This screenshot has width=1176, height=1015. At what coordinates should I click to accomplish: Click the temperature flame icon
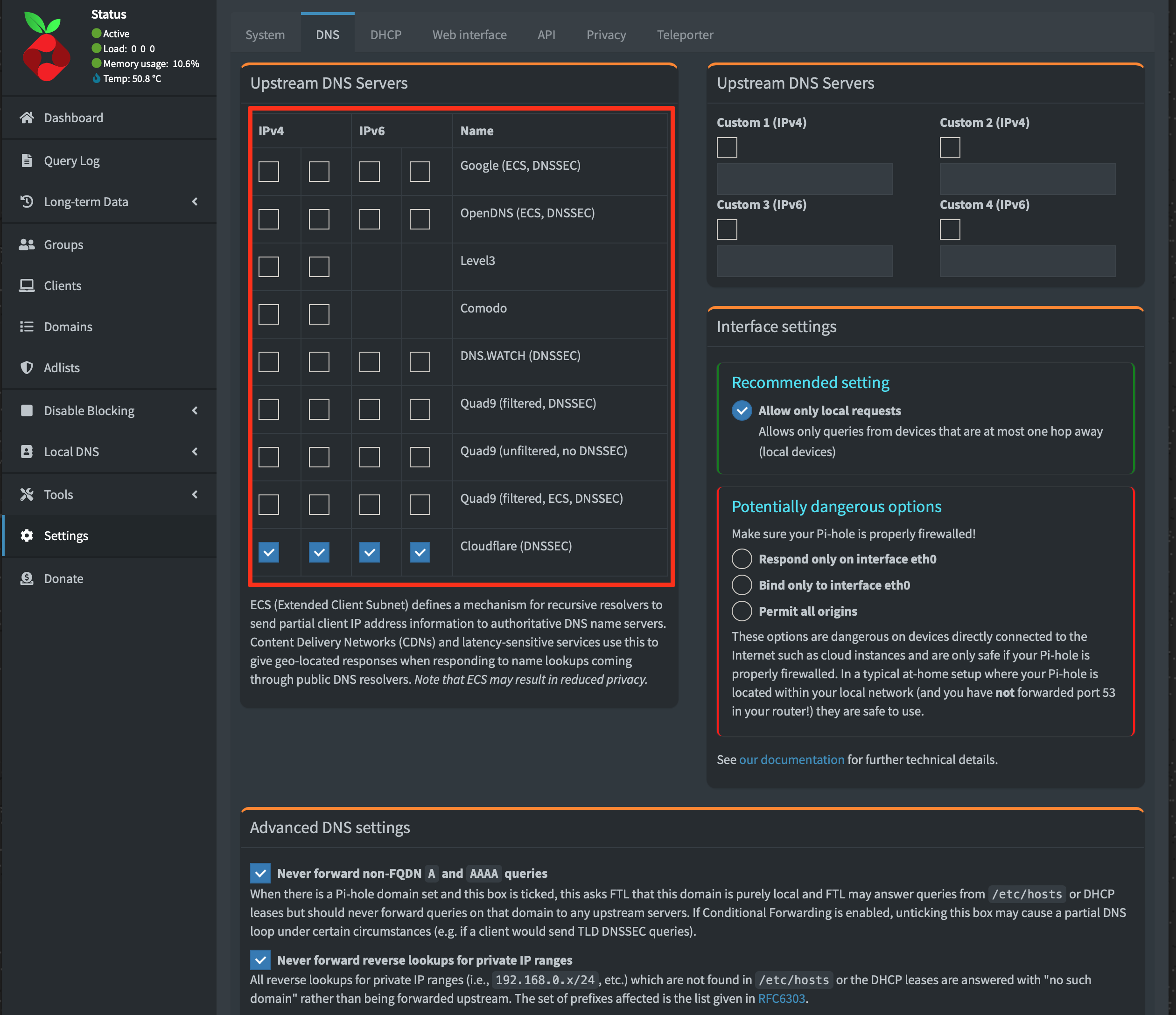tap(97, 78)
